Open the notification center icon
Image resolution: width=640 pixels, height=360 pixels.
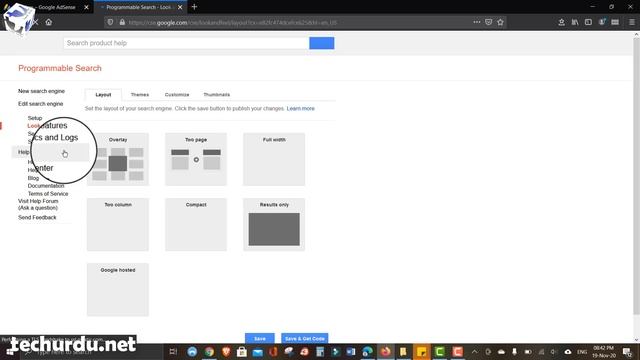coord(627,351)
